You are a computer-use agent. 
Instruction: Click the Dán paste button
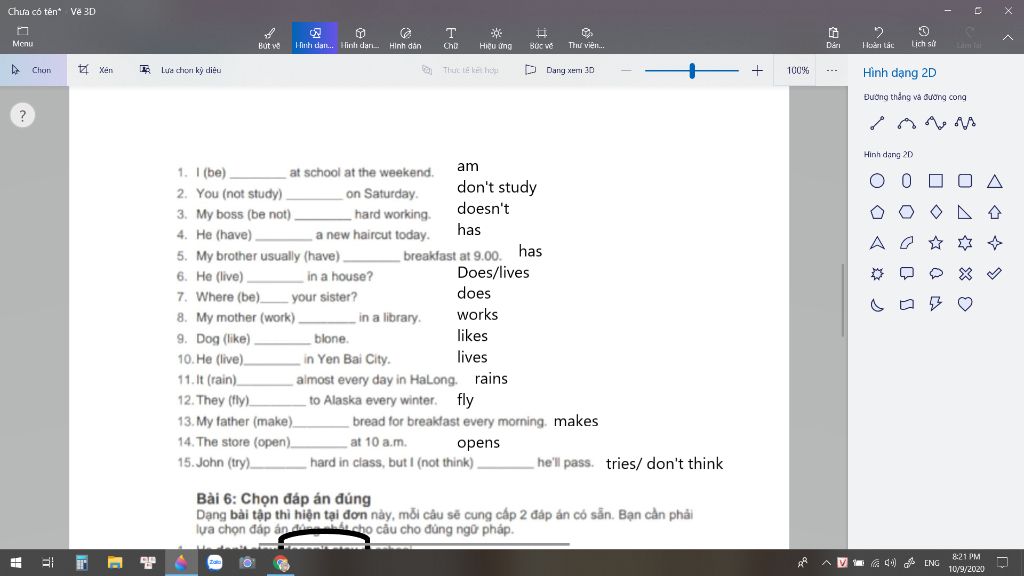tap(833, 38)
